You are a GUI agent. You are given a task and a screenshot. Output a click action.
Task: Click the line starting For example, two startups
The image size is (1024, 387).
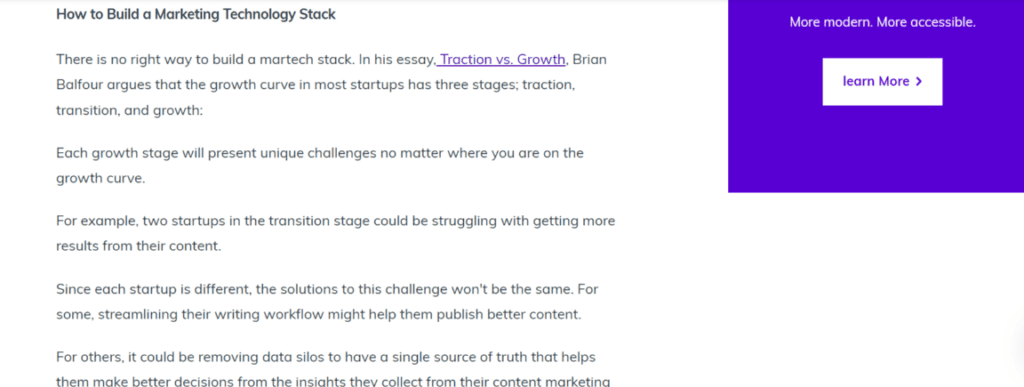point(336,221)
